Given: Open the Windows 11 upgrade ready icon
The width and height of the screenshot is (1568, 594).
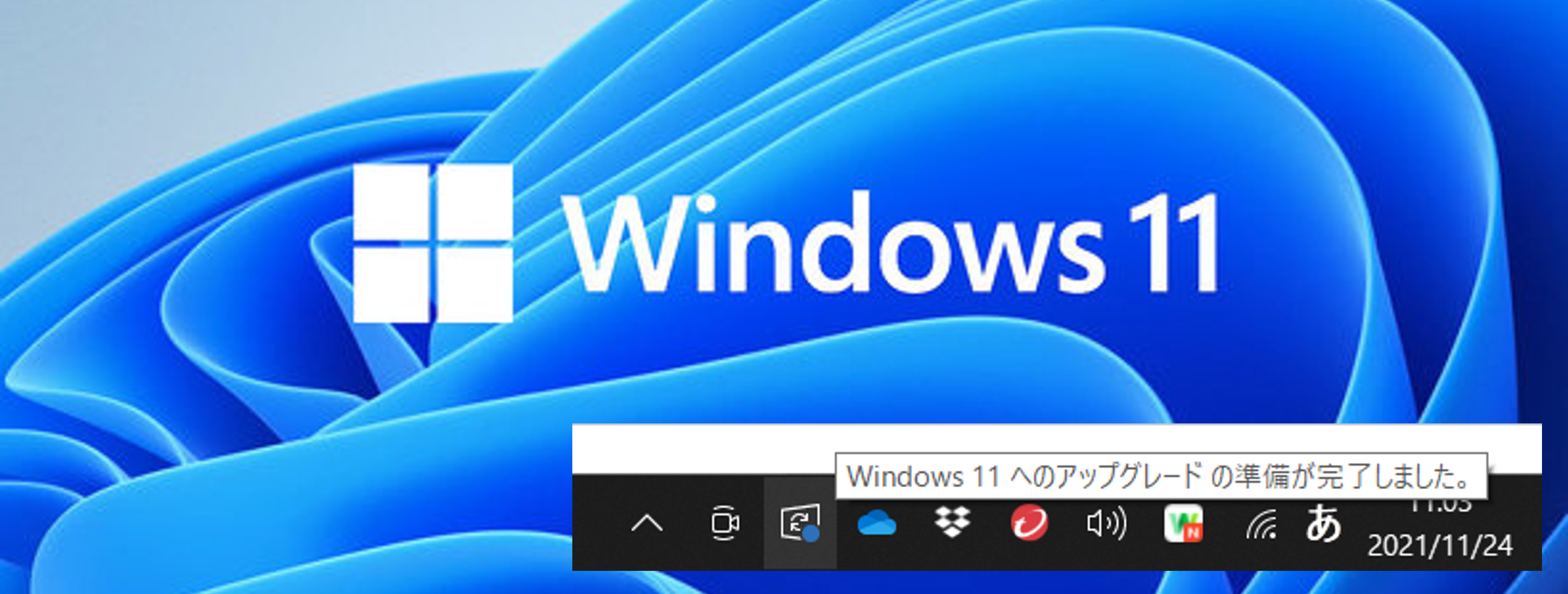Looking at the screenshot, I should [x=800, y=523].
